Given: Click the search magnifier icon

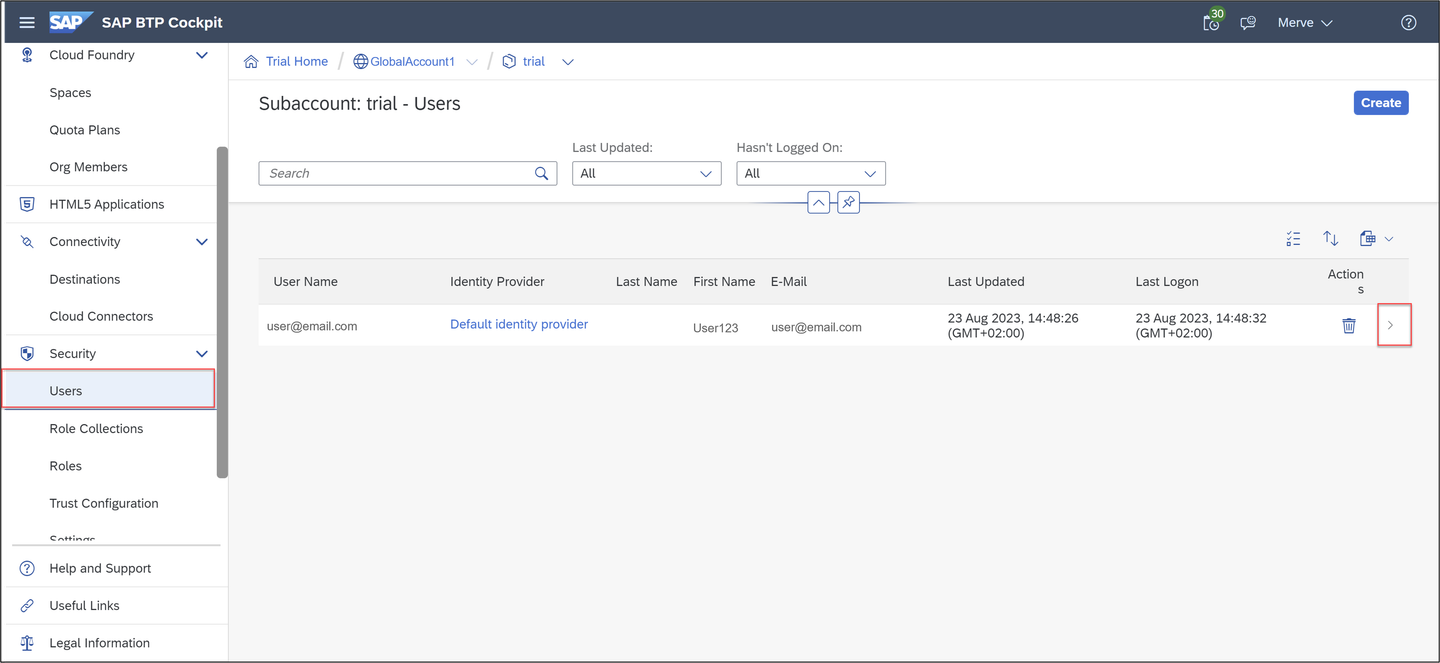Looking at the screenshot, I should point(541,173).
